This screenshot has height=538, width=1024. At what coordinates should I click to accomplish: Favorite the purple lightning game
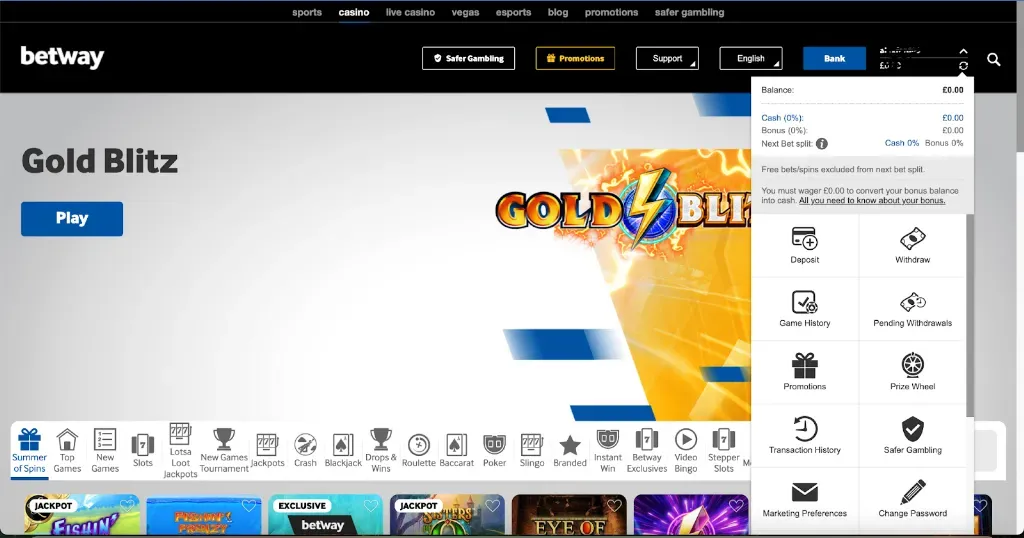click(736, 505)
